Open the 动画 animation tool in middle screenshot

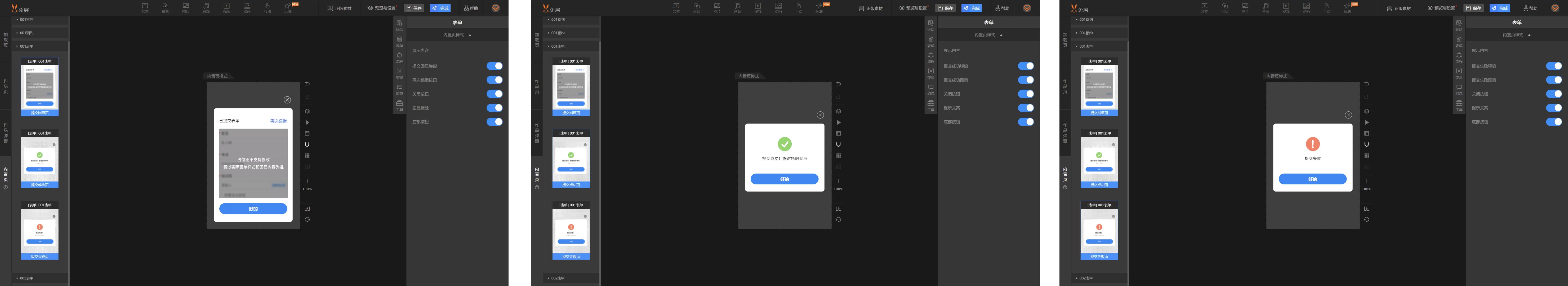click(778, 7)
